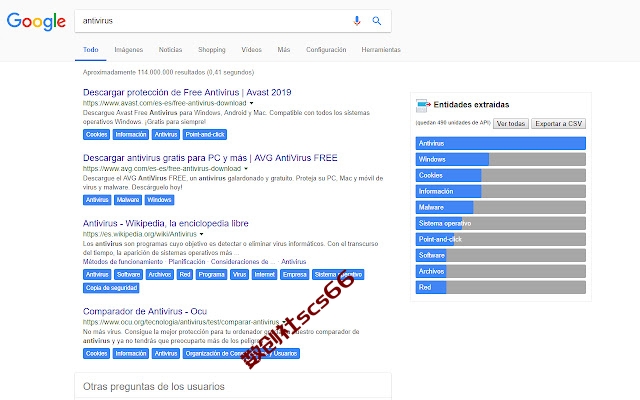Viewport: 640px width, 400px height.
Task: Open Antivirus Wikipedia result title
Action: click(x=166, y=224)
